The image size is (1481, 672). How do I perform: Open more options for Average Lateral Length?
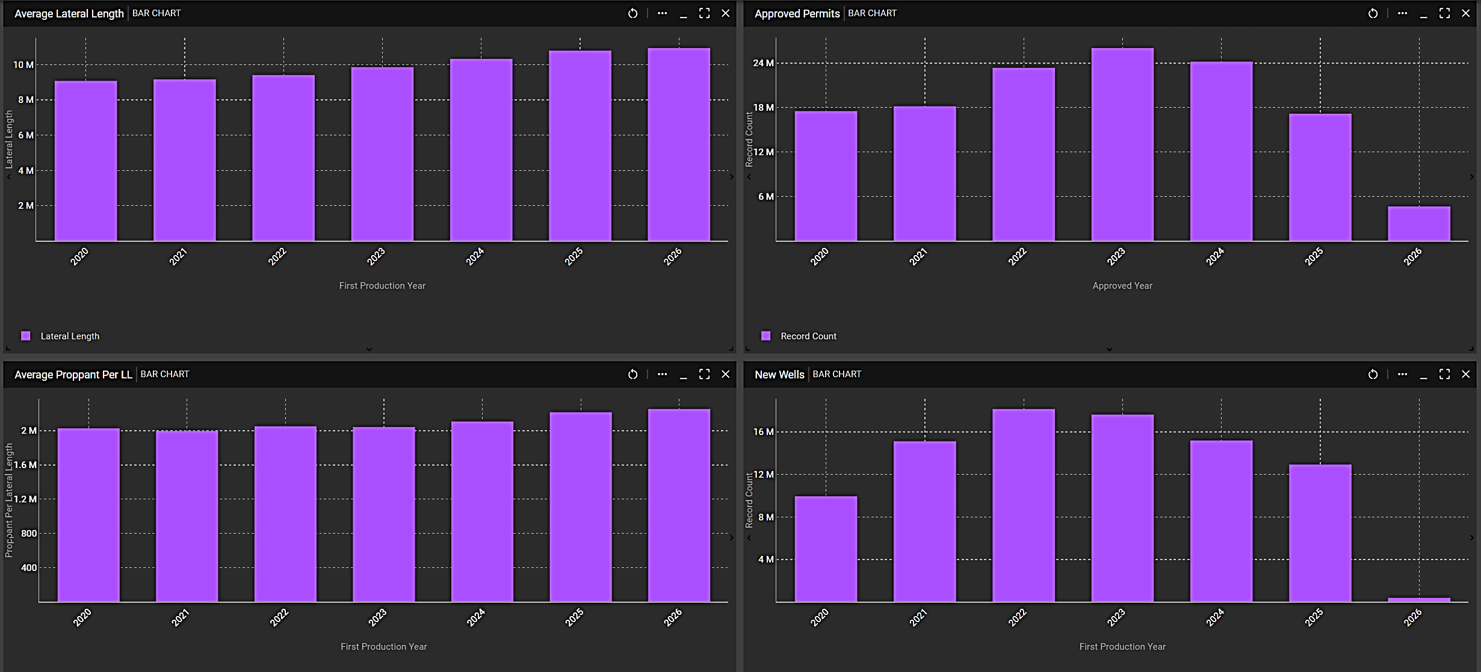coord(662,13)
